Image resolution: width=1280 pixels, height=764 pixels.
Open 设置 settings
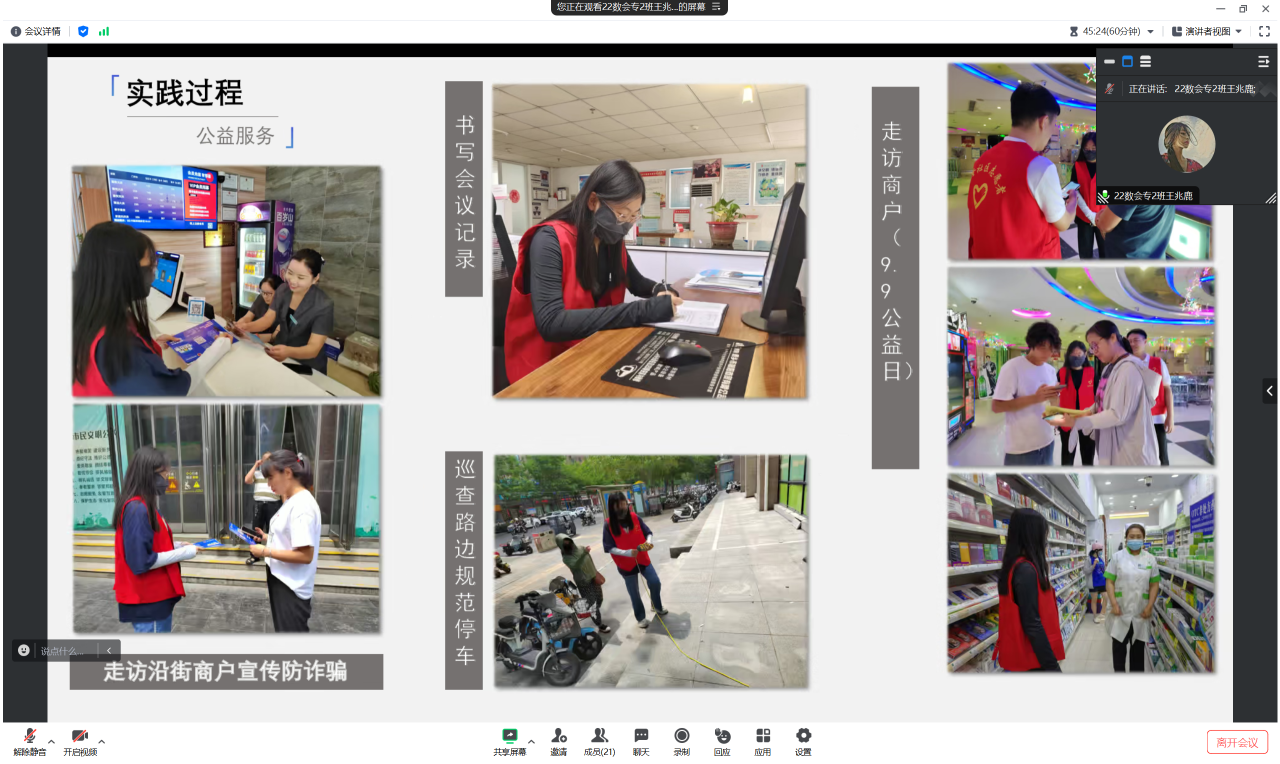(x=803, y=741)
